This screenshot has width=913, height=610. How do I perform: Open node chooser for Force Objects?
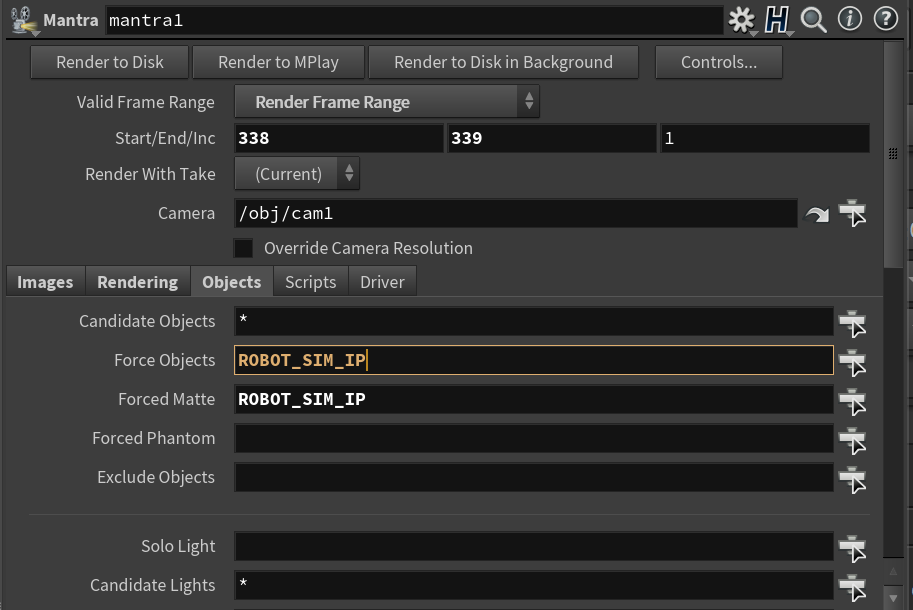[852, 363]
